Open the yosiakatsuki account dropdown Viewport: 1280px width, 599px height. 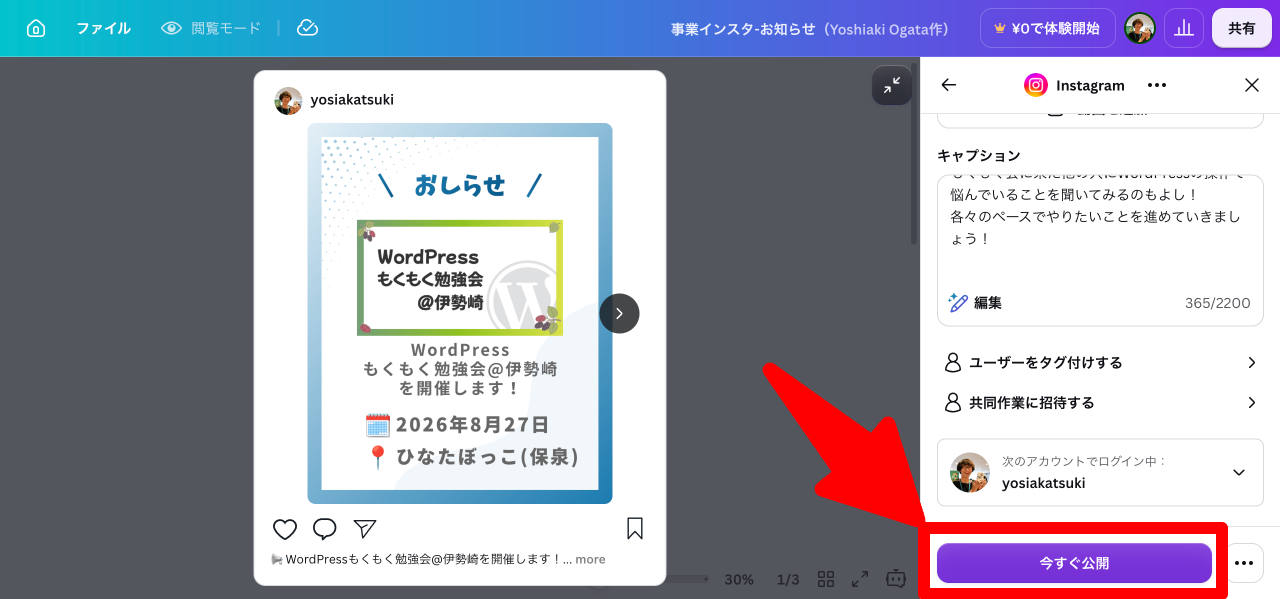pyautogui.click(x=1100, y=472)
